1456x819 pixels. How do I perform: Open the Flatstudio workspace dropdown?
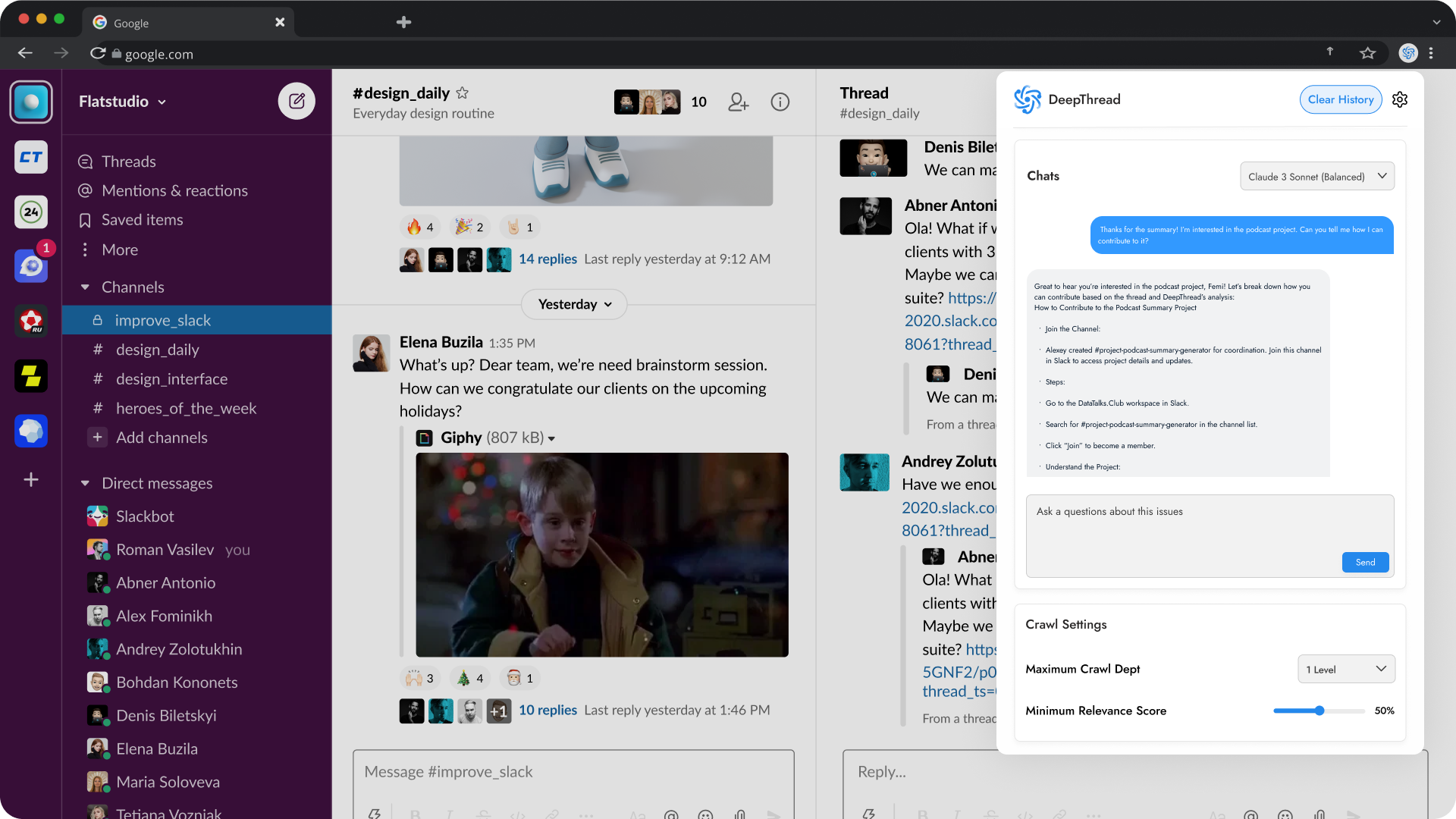pos(123,102)
